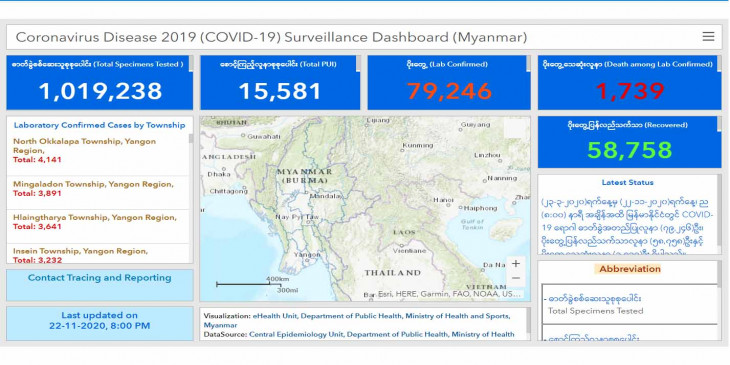730x365 pixels.
Task: Zoom in on the map with plus button
Action: pyautogui.click(x=515, y=264)
